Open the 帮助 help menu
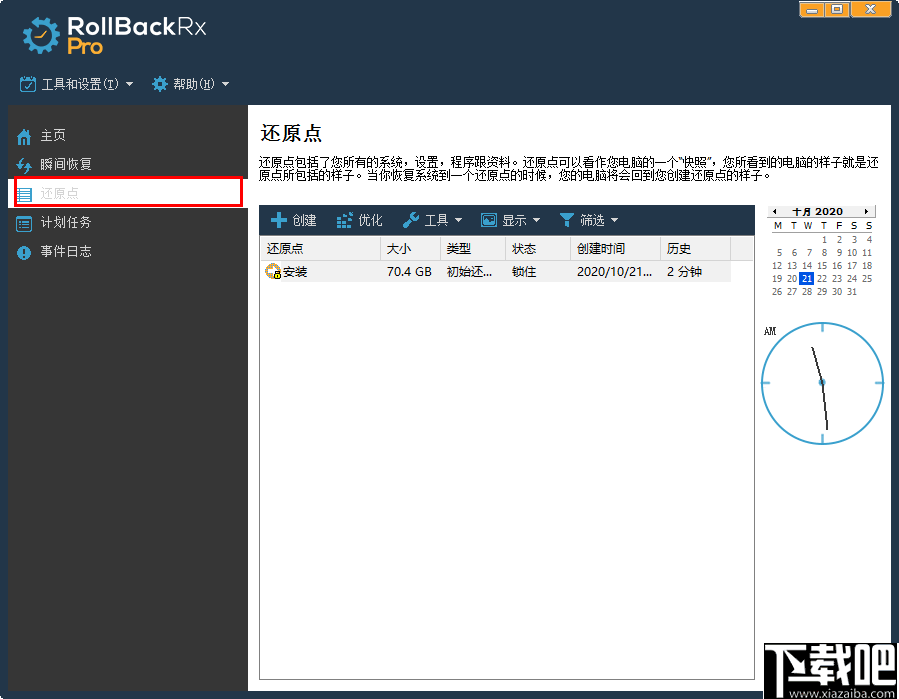Image resolution: width=899 pixels, height=699 pixels. [189, 84]
